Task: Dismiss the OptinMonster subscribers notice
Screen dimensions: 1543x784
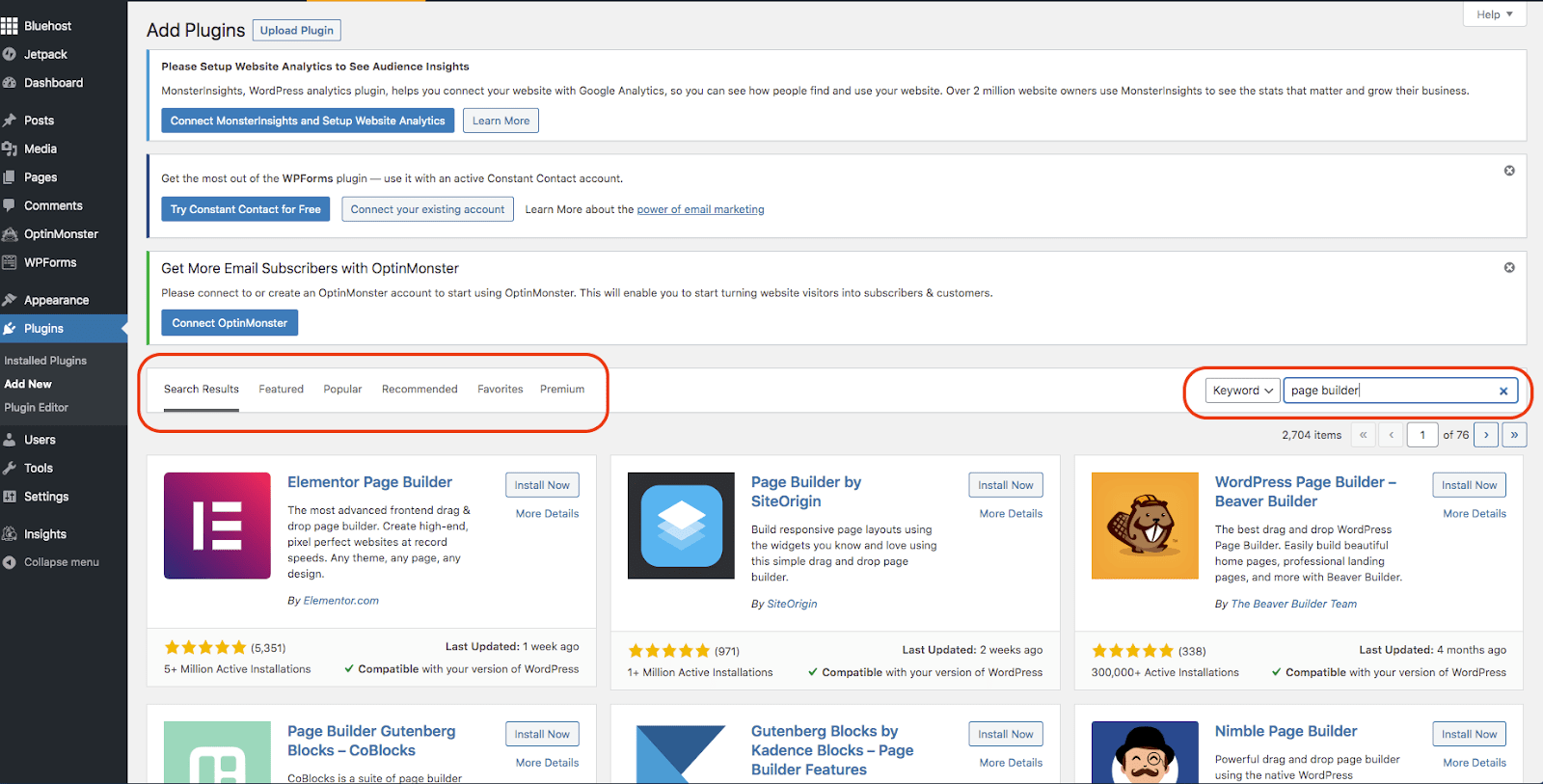Action: [1509, 267]
